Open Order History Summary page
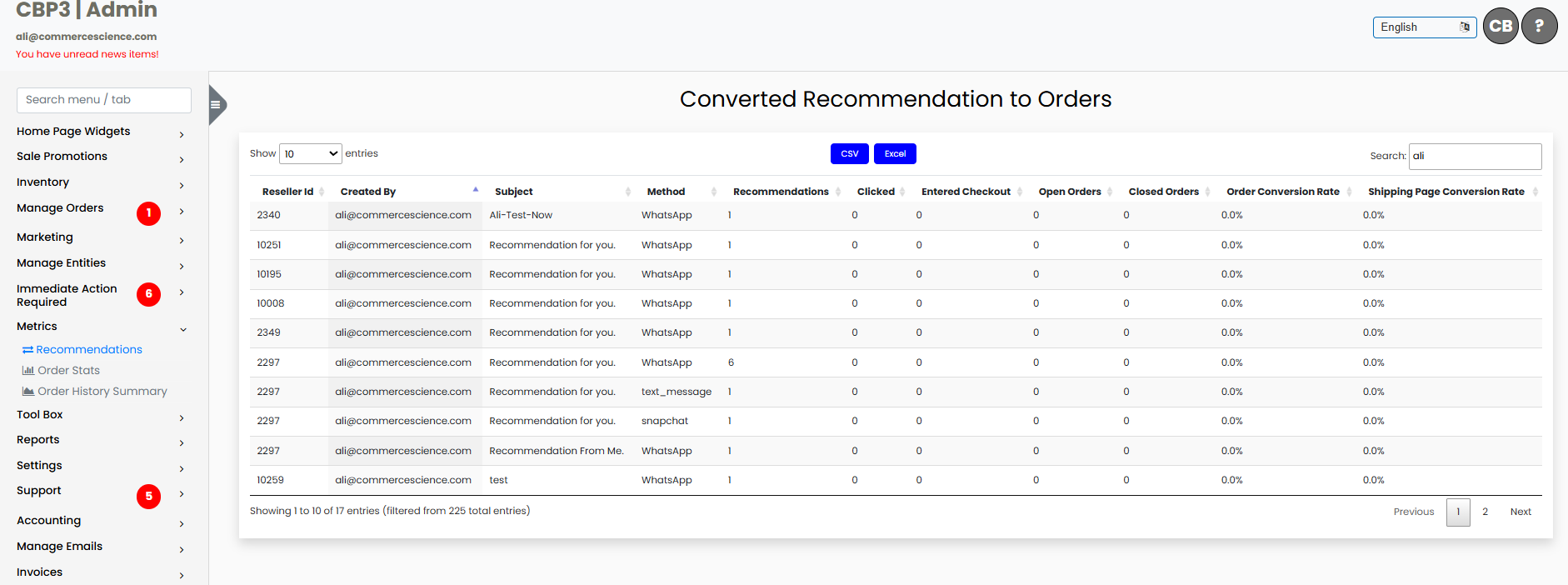This screenshot has width=1568, height=585. [102, 392]
